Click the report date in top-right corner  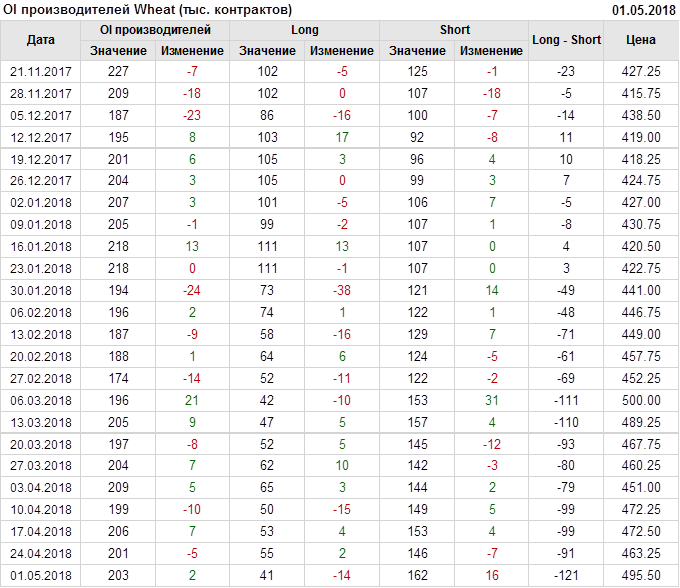(644, 9)
